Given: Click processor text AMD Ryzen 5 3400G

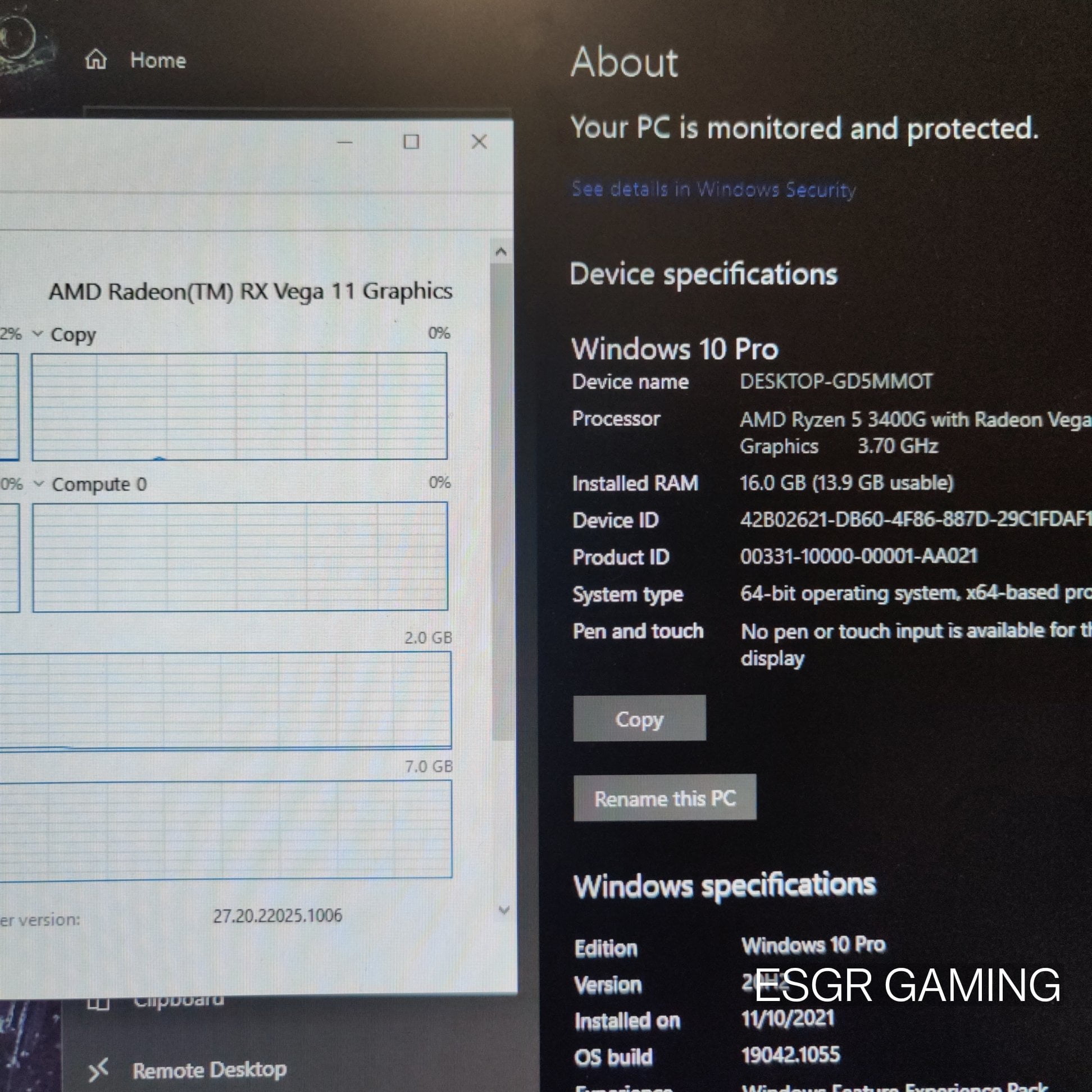Looking at the screenshot, I should point(833,420).
